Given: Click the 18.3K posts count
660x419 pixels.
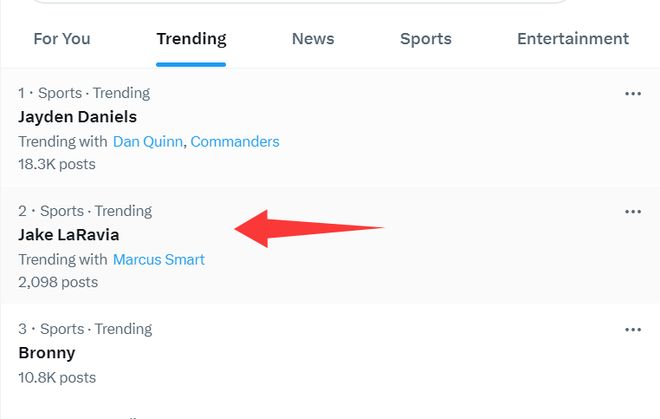Looking at the screenshot, I should pos(57,164).
